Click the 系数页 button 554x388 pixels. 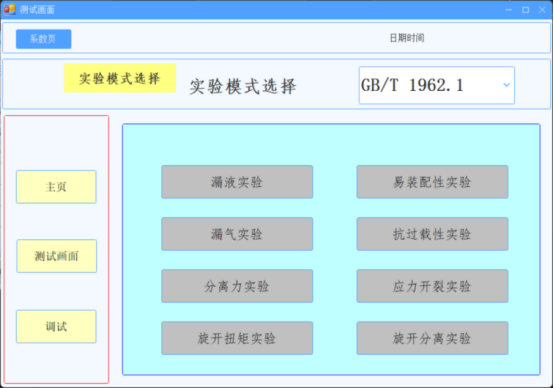pyautogui.click(x=43, y=39)
